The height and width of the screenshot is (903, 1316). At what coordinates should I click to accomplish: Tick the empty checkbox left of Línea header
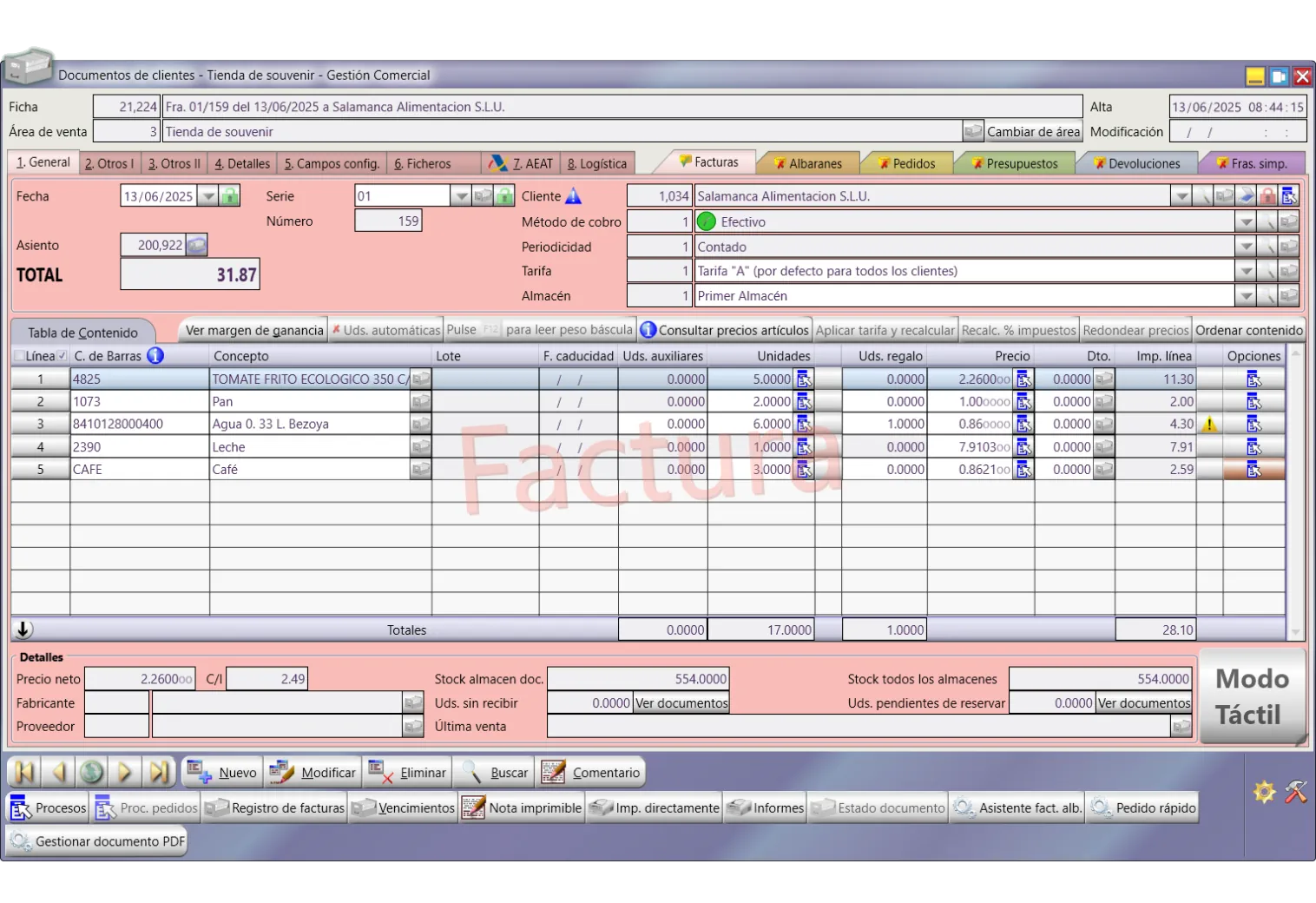(19, 356)
